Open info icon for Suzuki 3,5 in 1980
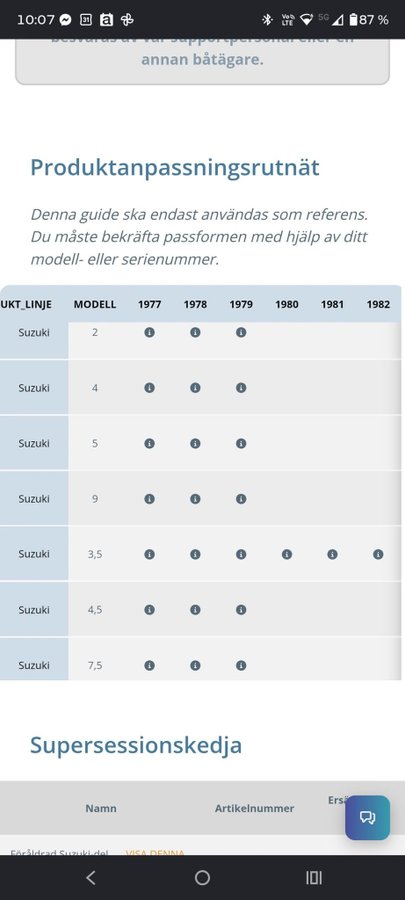 click(x=287, y=554)
